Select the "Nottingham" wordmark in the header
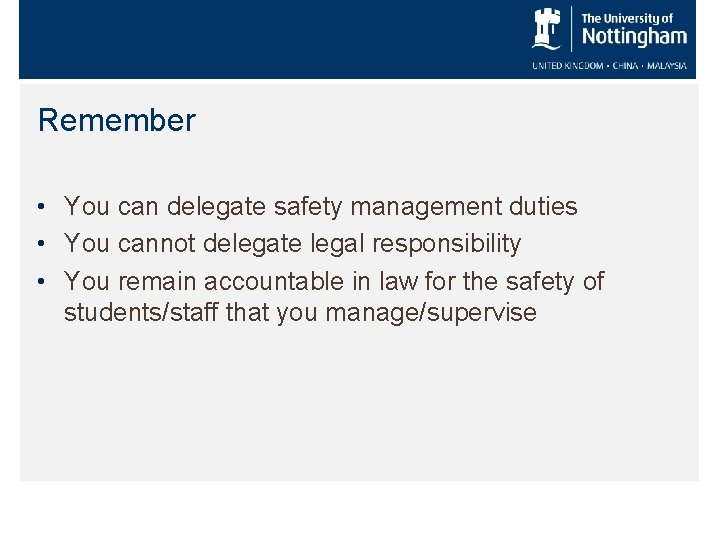Image resolution: width=720 pixels, height=540 pixels. (634, 37)
